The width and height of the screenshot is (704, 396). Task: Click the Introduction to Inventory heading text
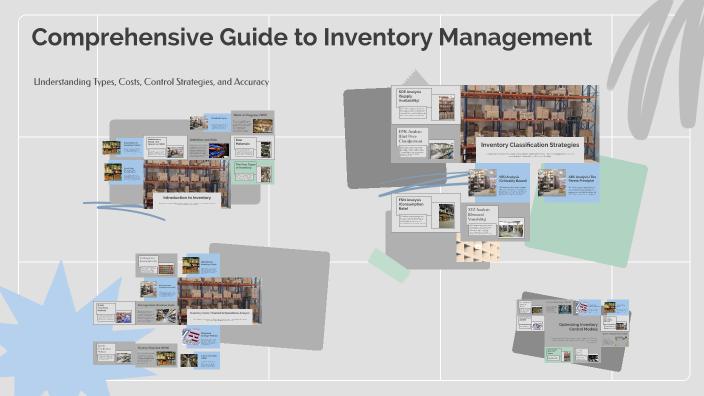[x=187, y=198]
